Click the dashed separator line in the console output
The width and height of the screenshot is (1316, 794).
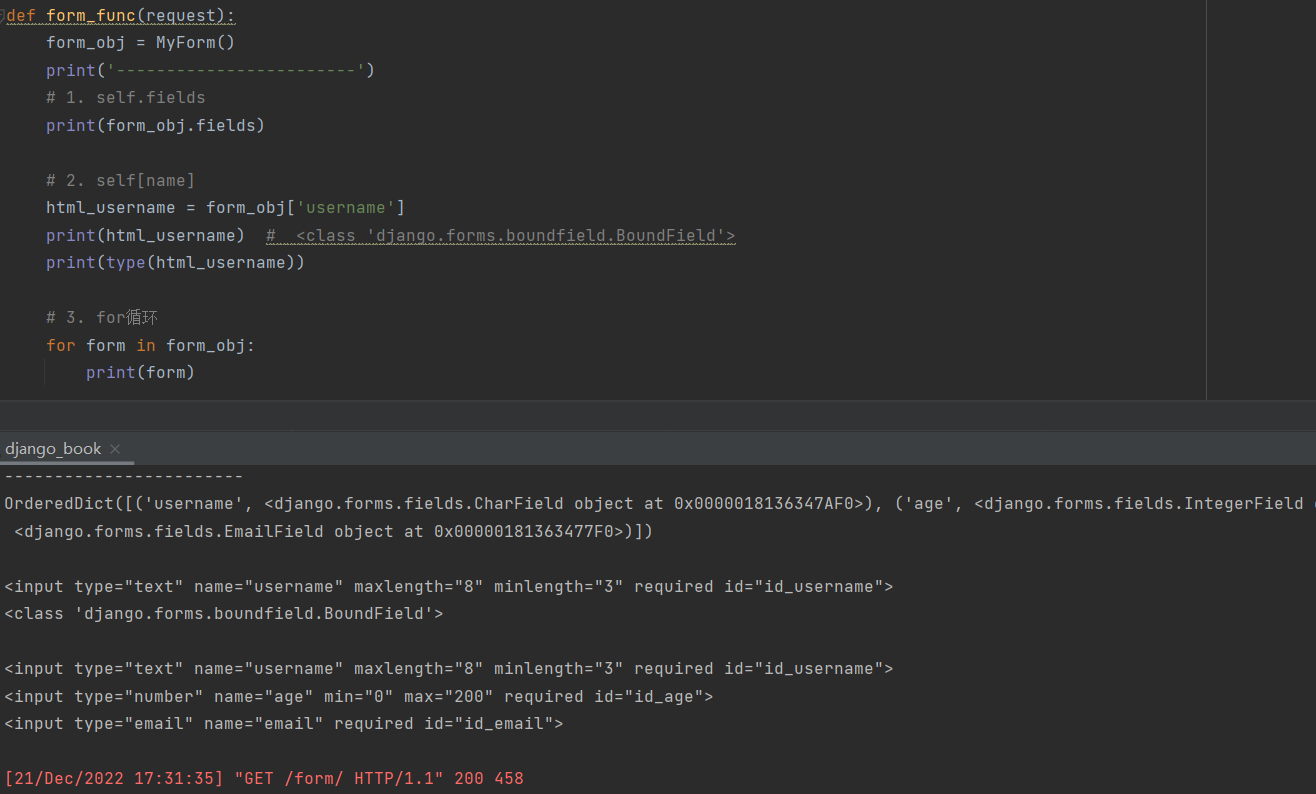[124, 477]
